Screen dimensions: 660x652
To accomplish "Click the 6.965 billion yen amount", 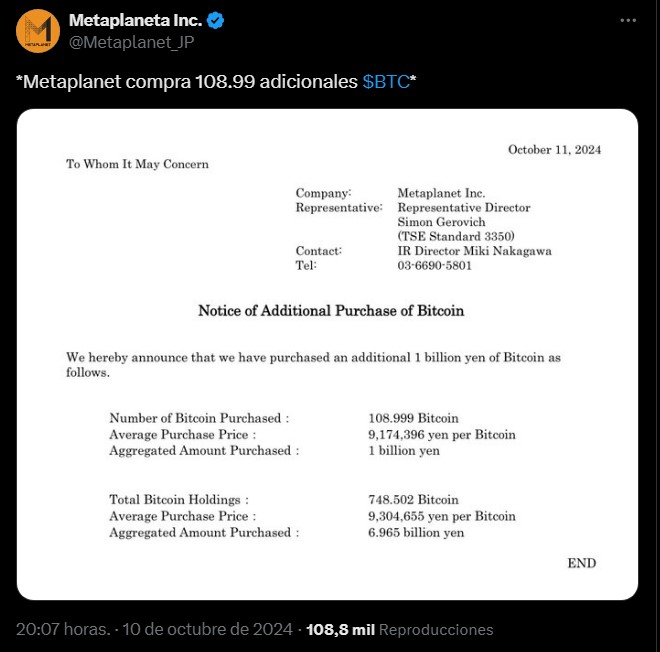I will tap(416, 532).
